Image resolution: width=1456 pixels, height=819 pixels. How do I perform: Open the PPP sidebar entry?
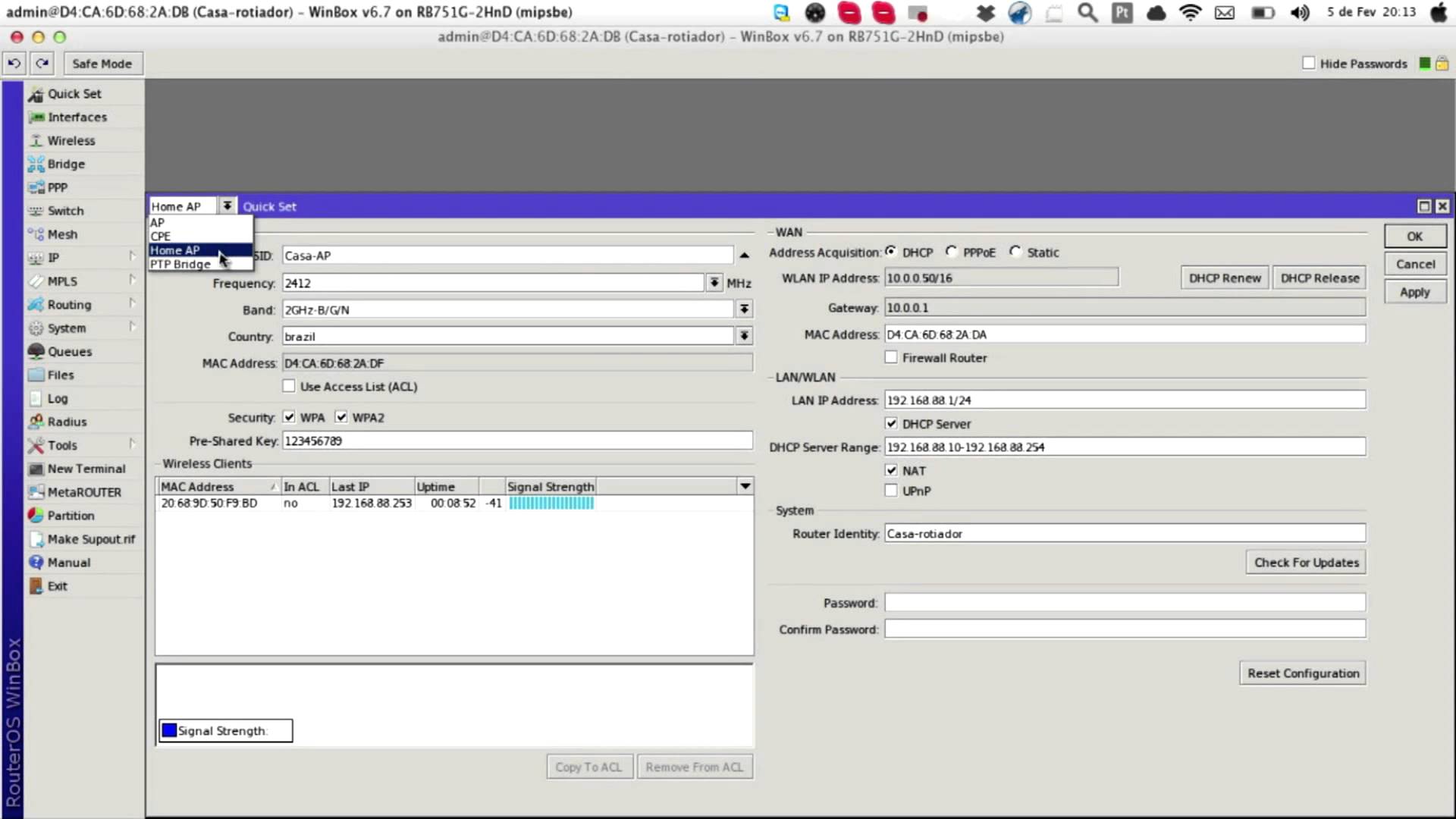click(x=57, y=187)
